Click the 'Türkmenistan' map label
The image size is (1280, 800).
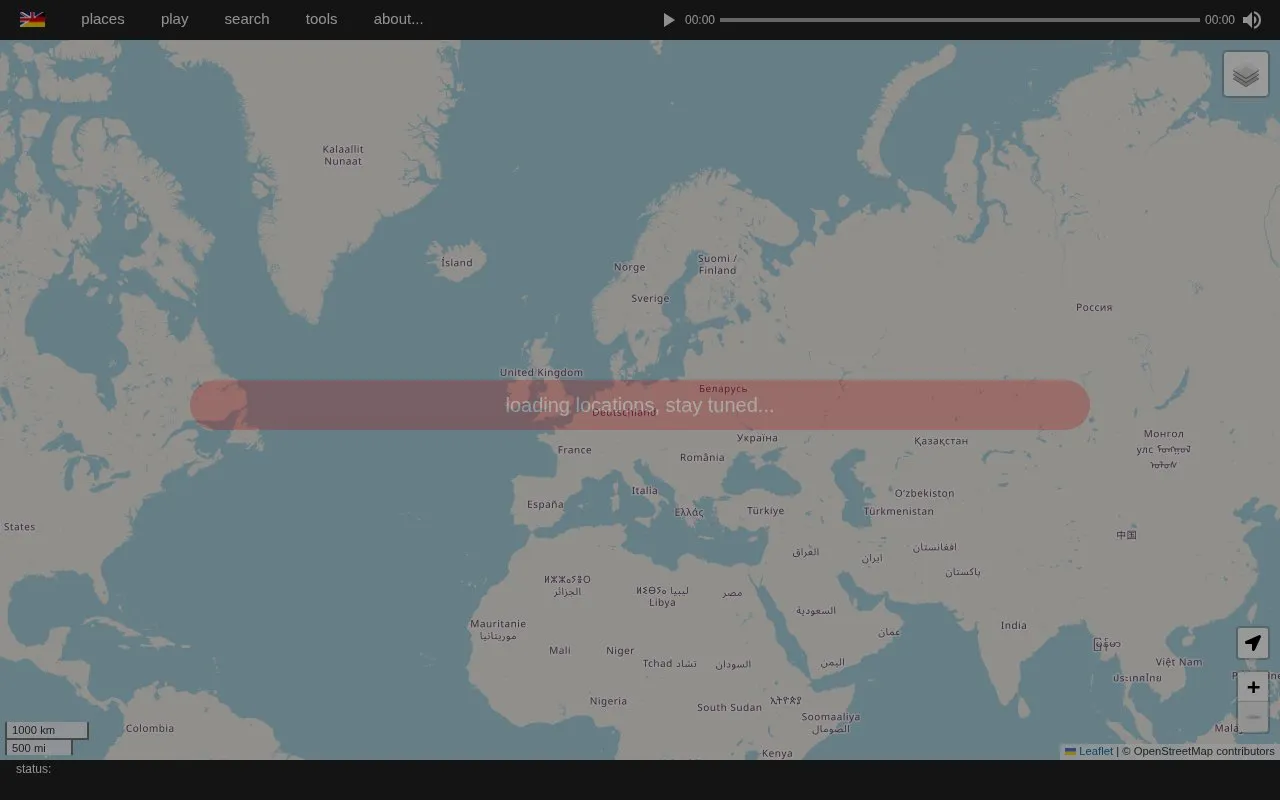pyautogui.click(x=899, y=511)
